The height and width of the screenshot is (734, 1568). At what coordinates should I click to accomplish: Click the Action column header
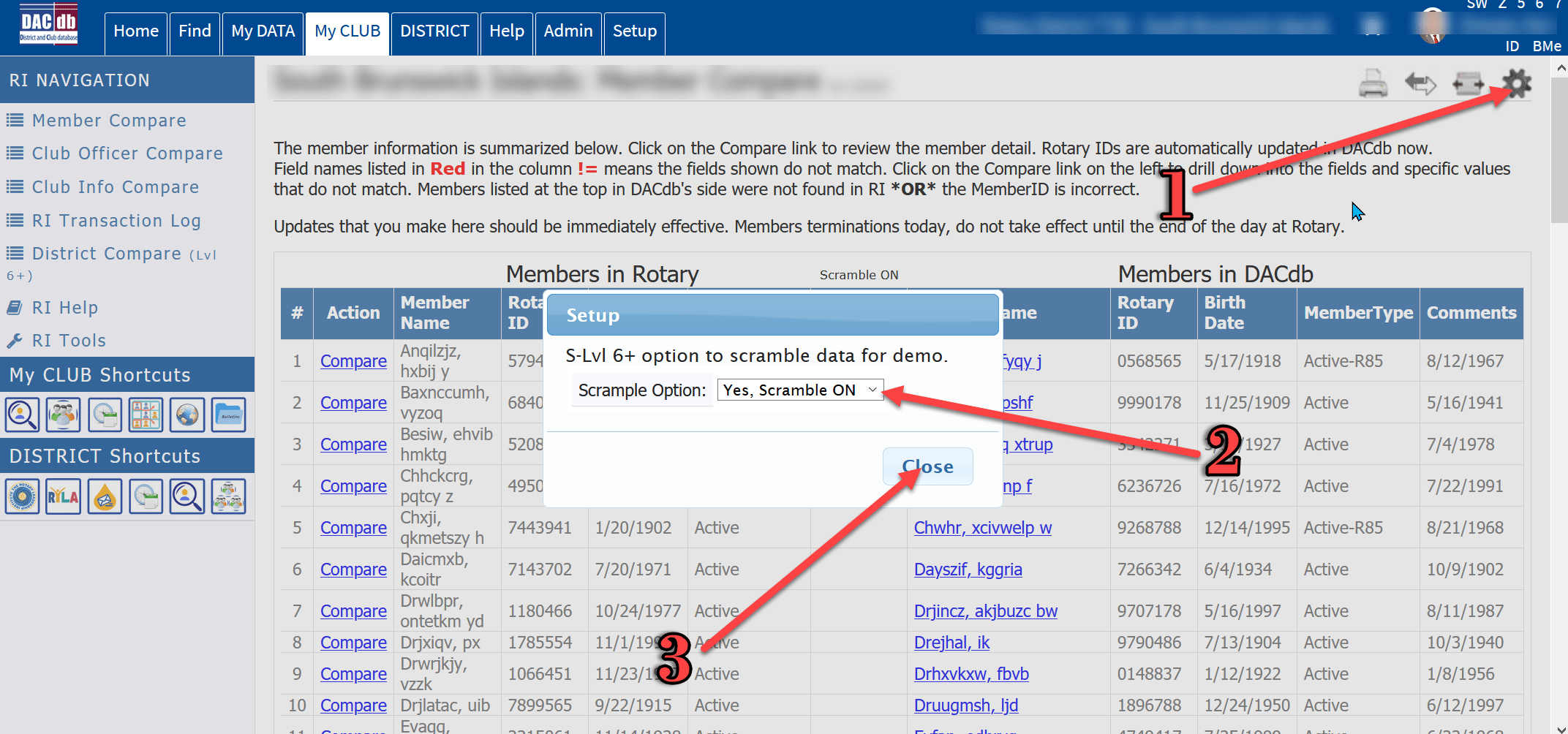click(x=353, y=313)
